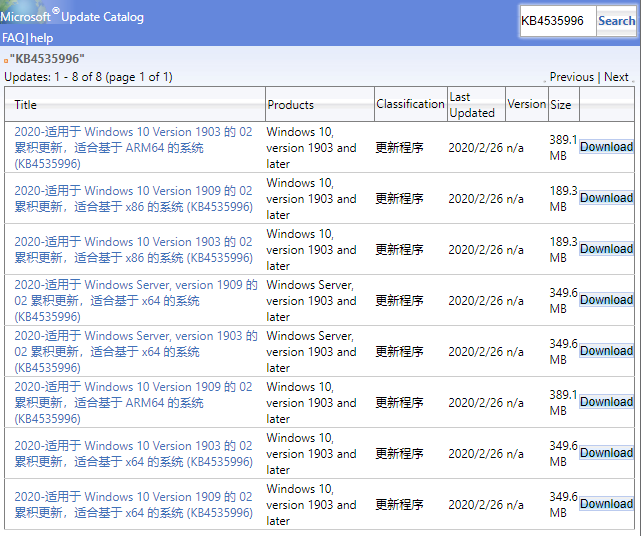
Task: Download the Windows 10 1909 x86 update
Action: [606, 198]
